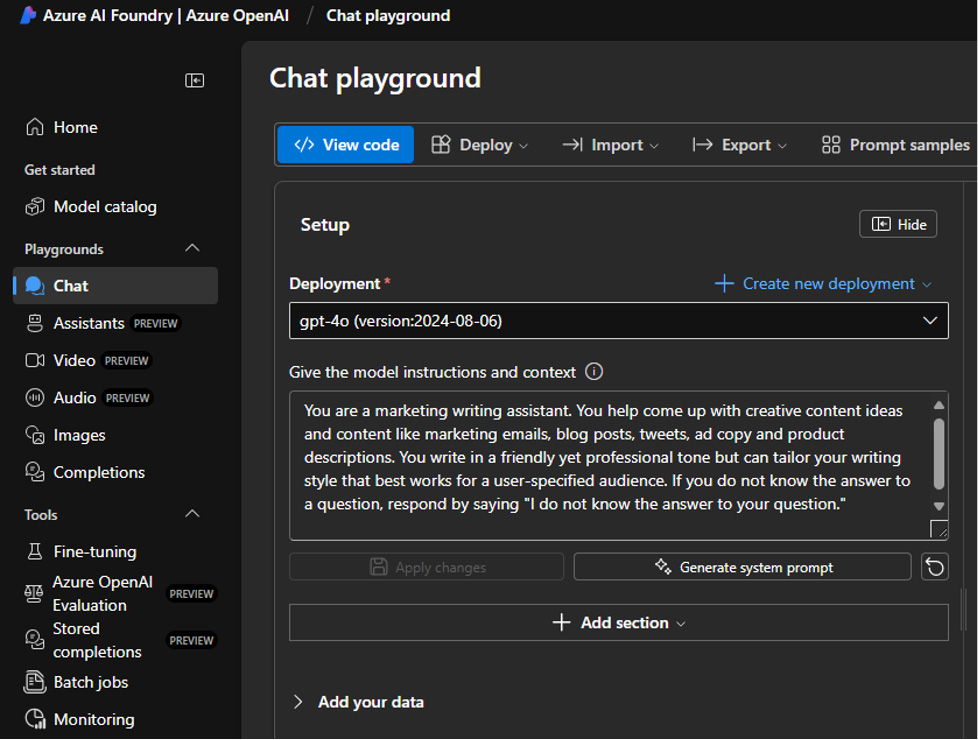Image resolution: width=978 pixels, height=740 pixels.
Task: Click the Monitoring chart icon
Action: (36, 719)
